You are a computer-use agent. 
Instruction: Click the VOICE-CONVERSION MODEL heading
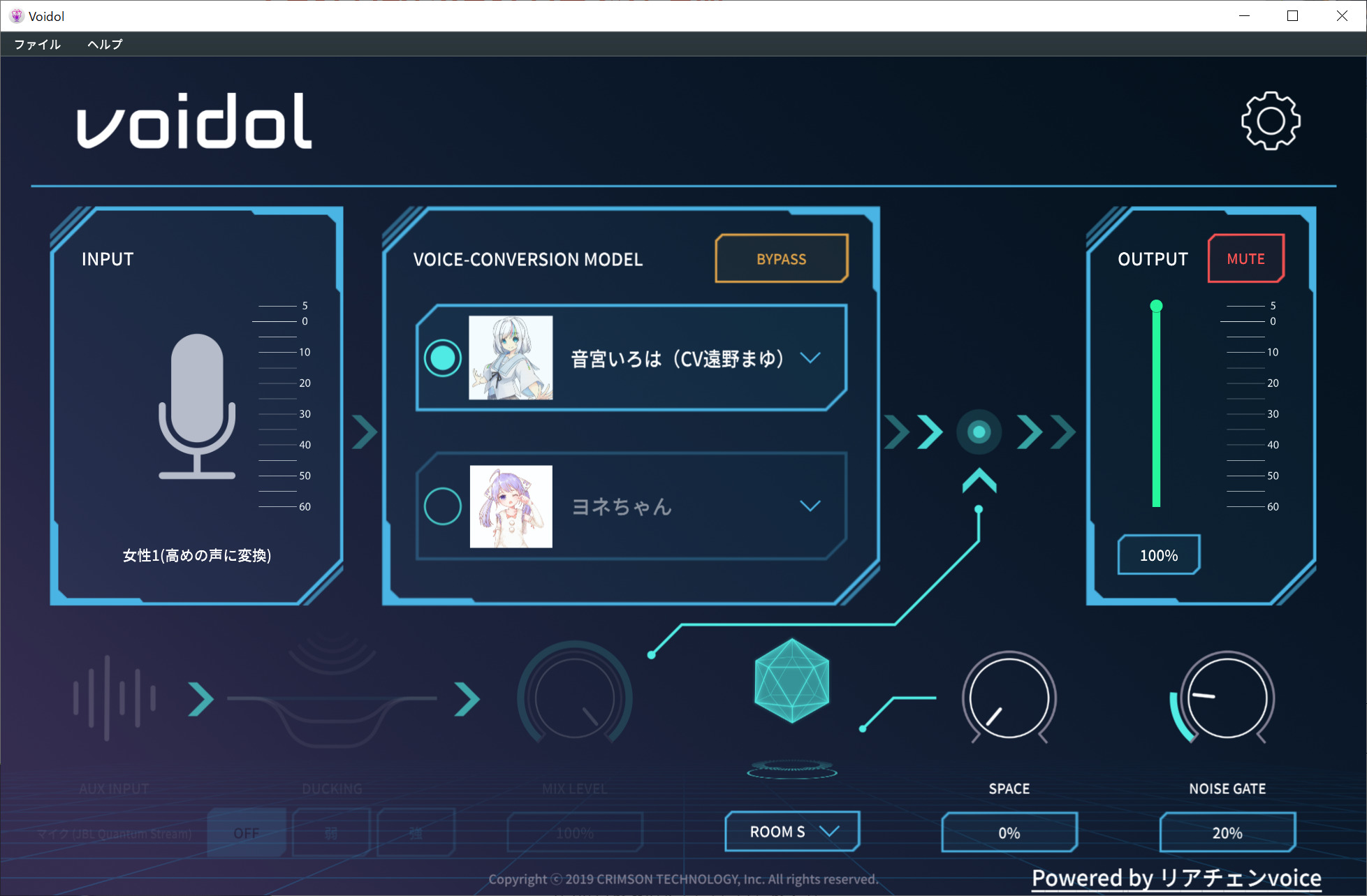[528, 259]
